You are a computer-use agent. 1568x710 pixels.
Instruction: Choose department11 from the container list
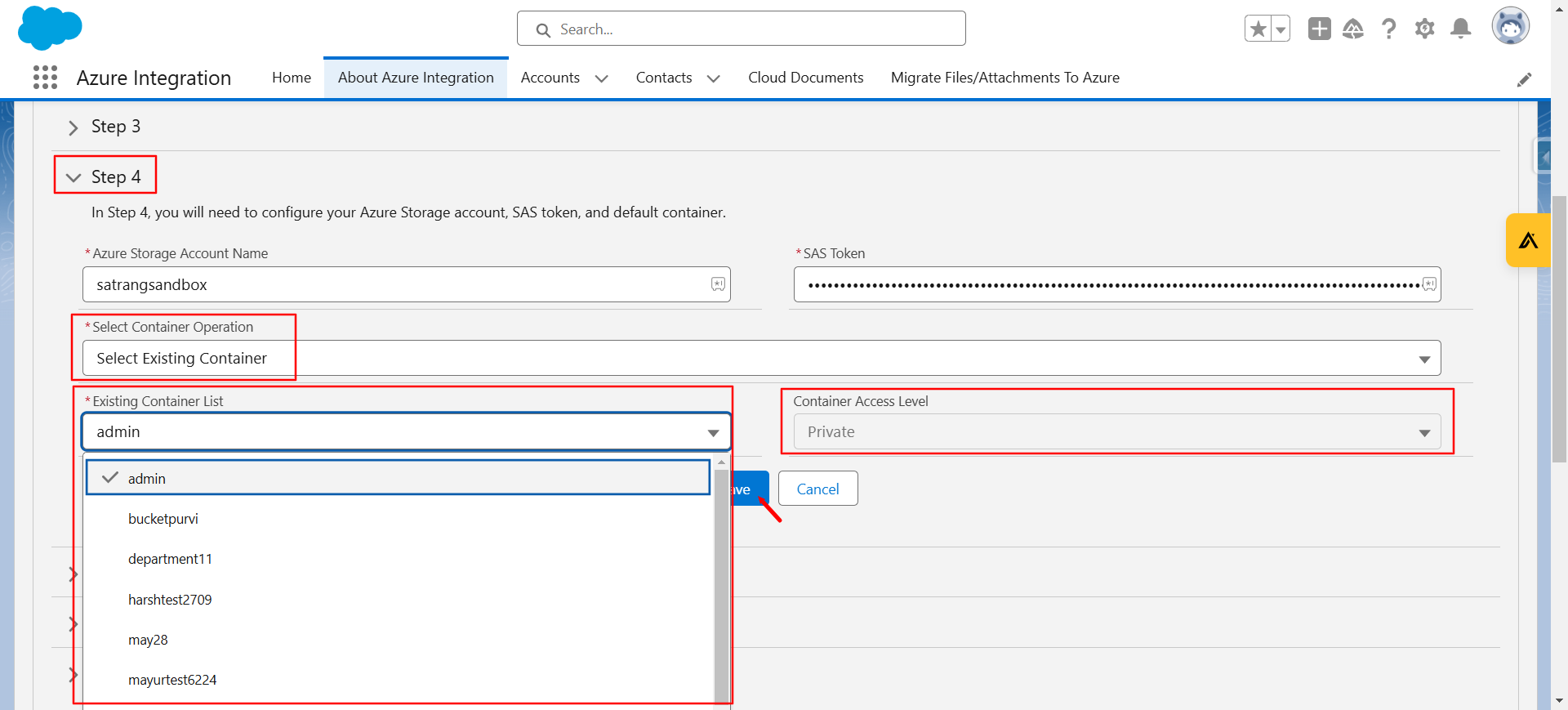pos(398,559)
